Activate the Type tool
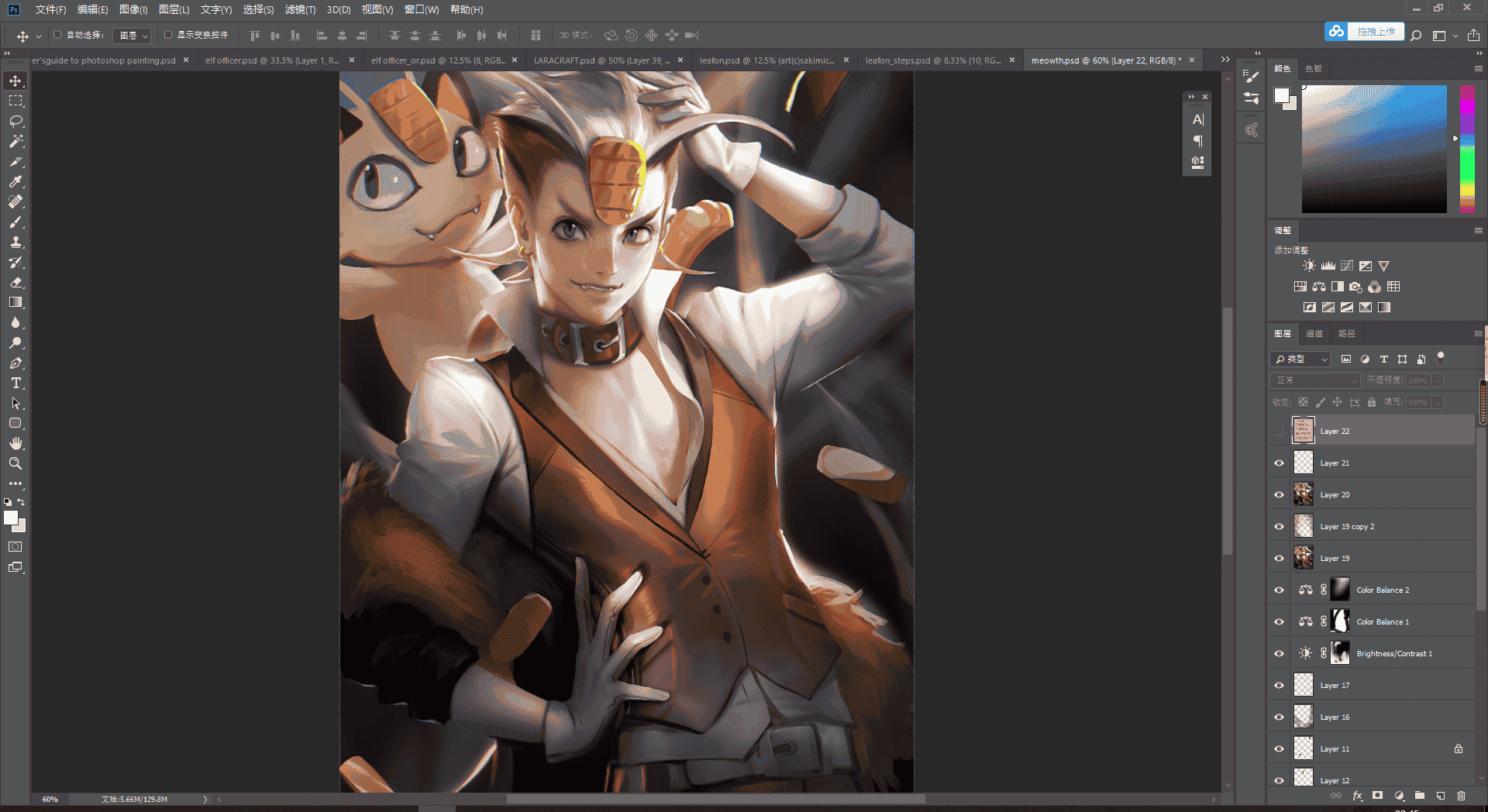 (x=15, y=383)
